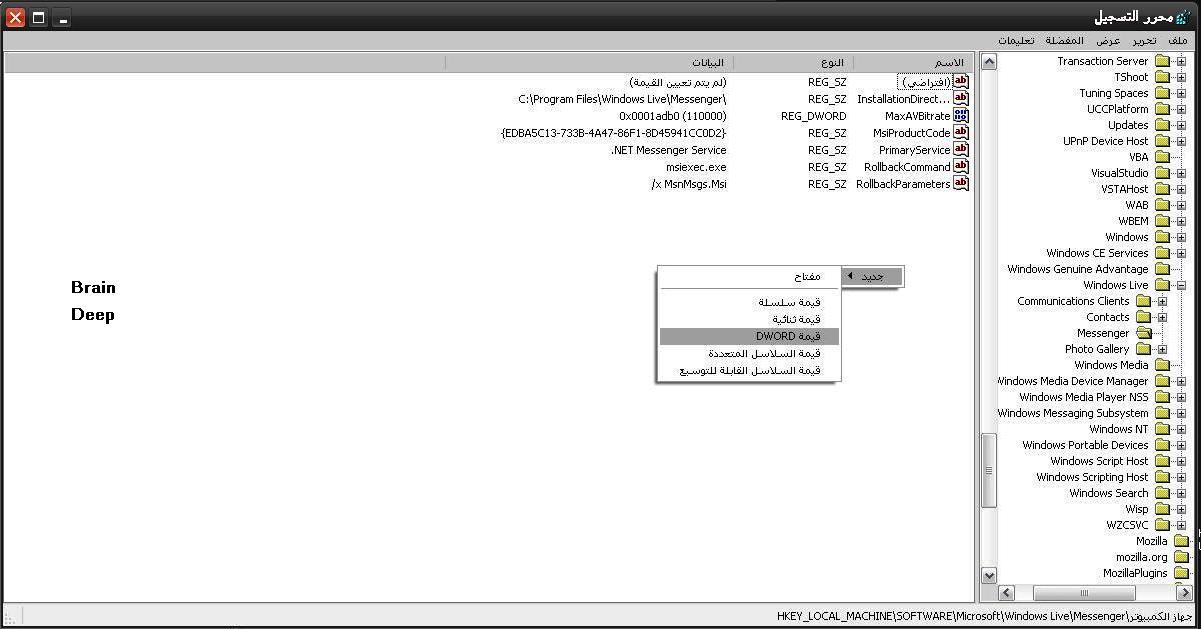Click the PrimaryService value icon

[961, 150]
